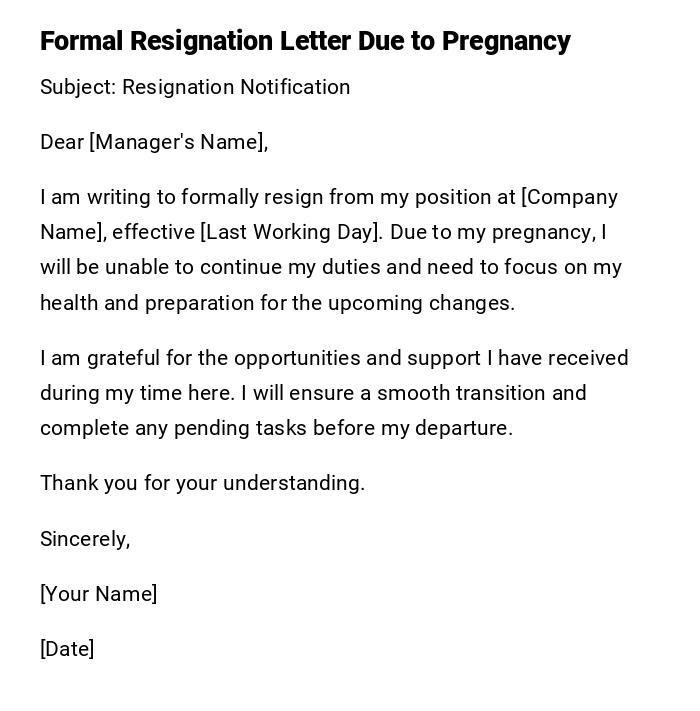Click the phrase 'upcoming changes'

[420, 303]
